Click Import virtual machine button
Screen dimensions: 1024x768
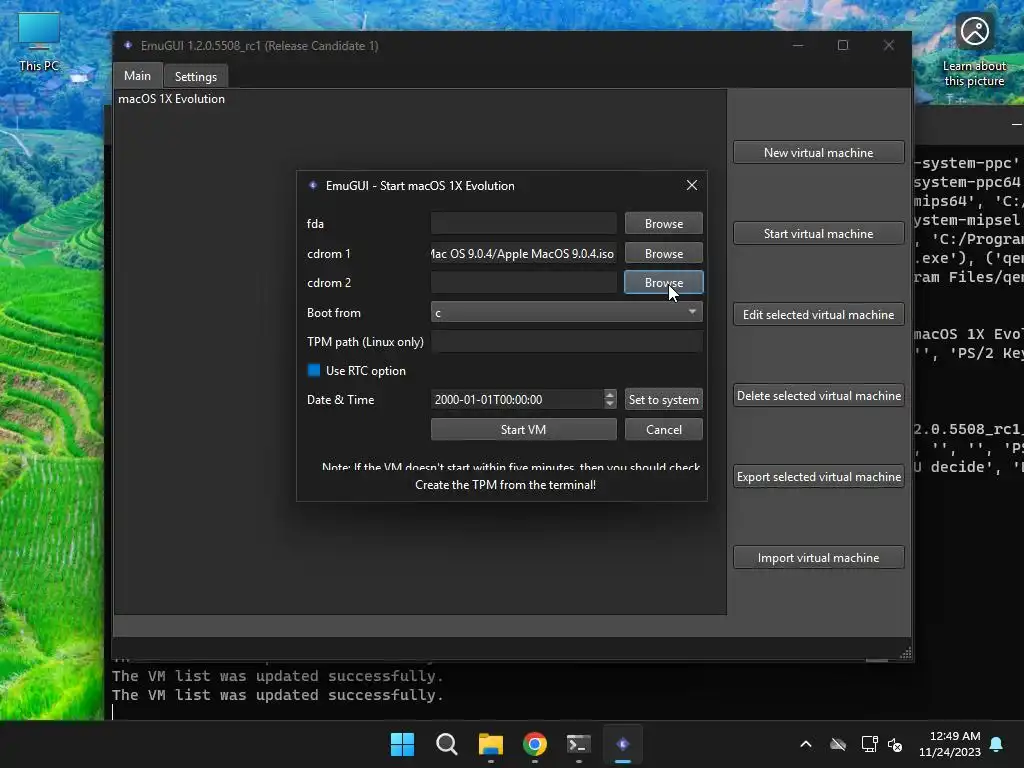(x=818, y=557)
